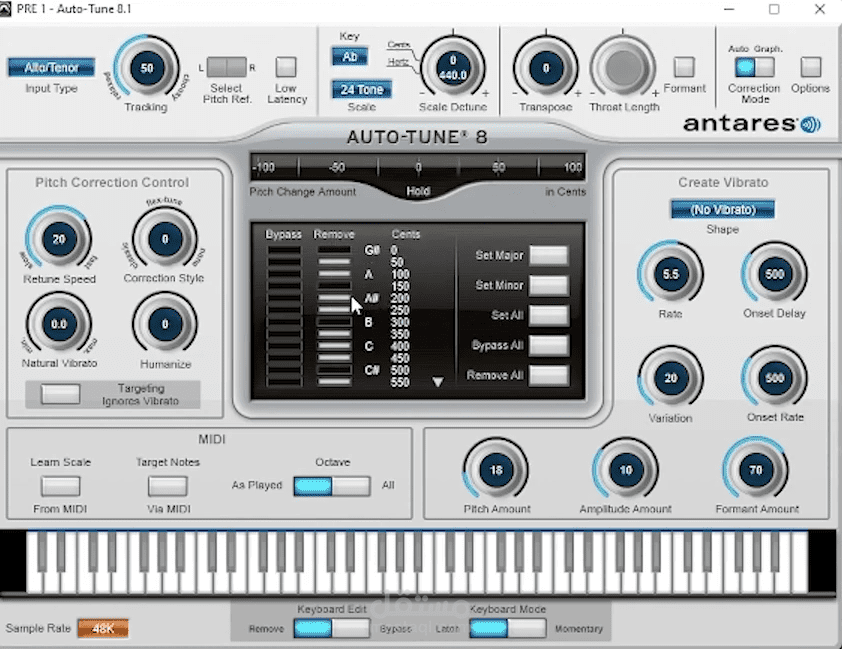Select Cents for Scale Detune
Viewport: 842px width, 649px height.
tap(398, 45)
